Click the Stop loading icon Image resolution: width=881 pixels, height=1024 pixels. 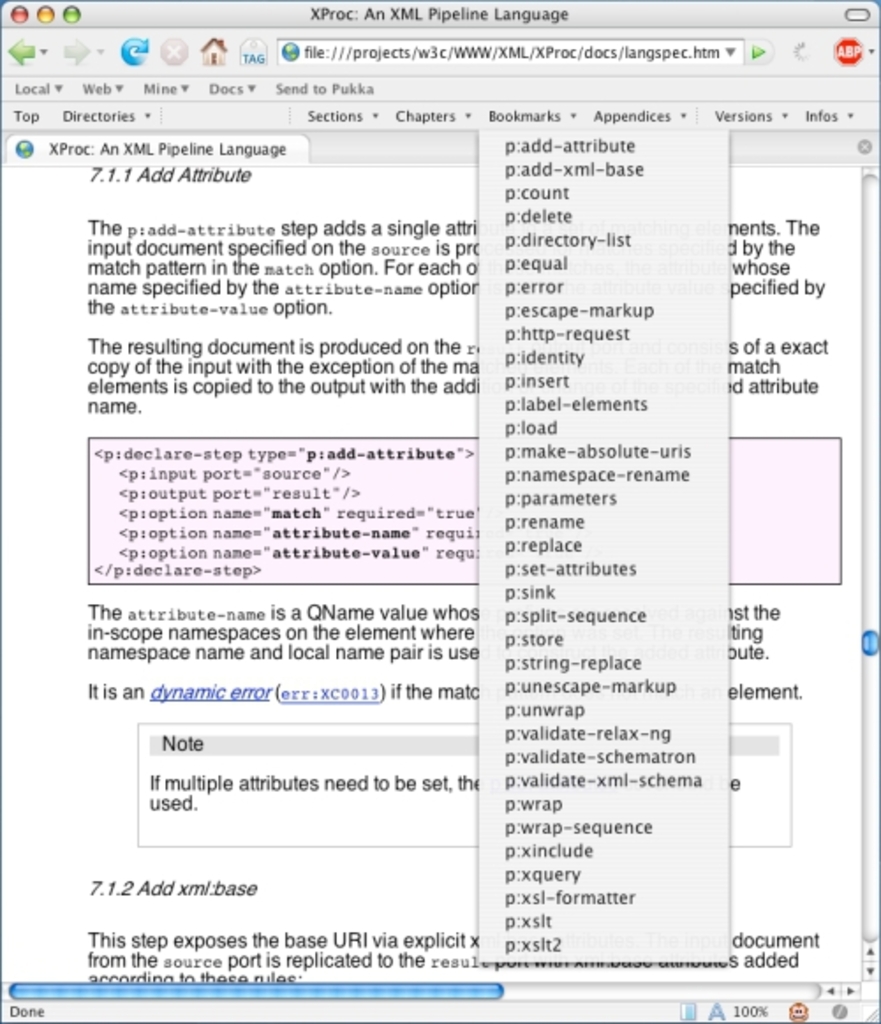pos(174,52)
